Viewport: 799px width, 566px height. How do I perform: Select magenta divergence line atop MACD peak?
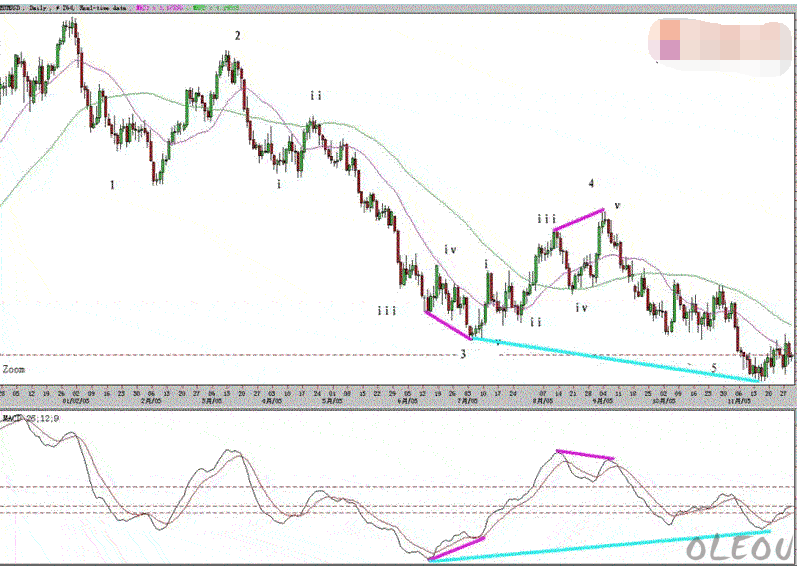(586, 455)
